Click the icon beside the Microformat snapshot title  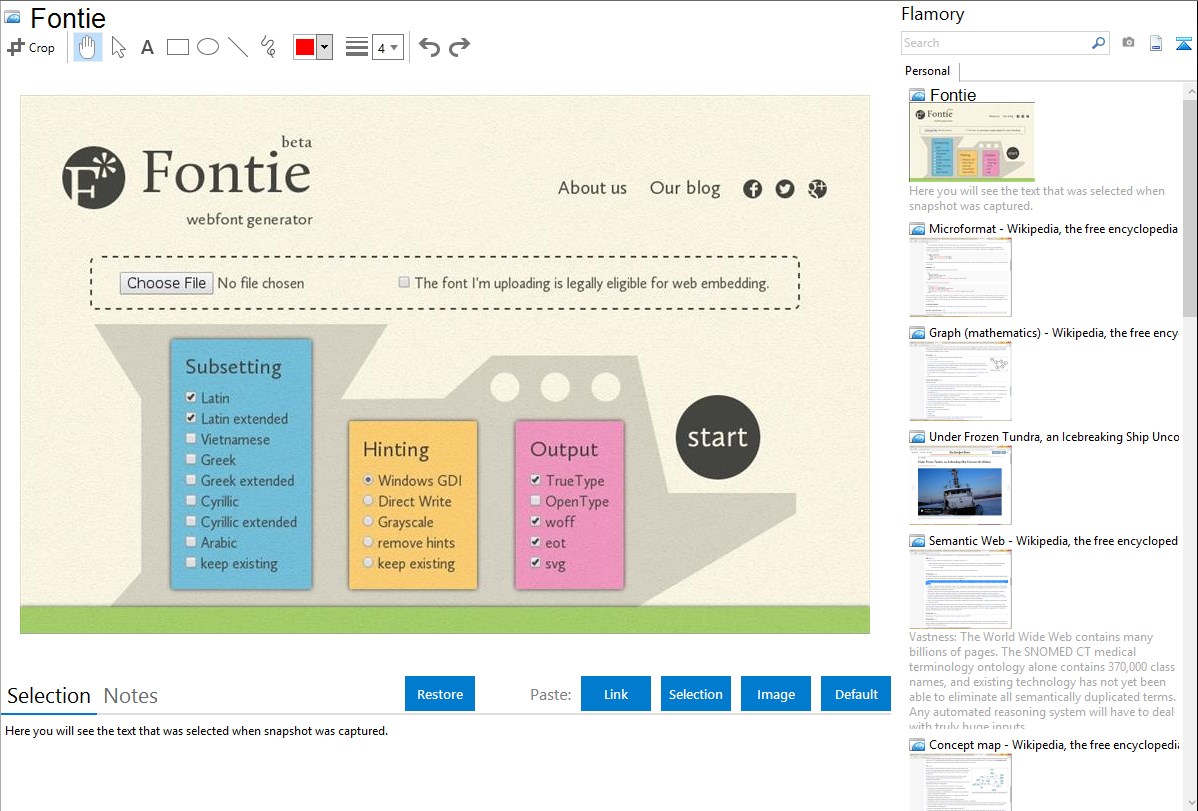click(x=918, y=229)
